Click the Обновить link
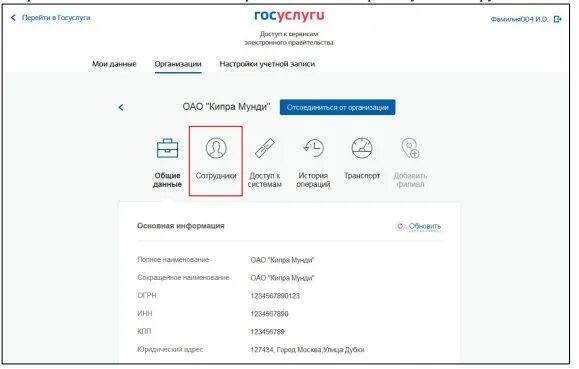Image resolution: width=579 pixels, height=369 pixels. click(x=425, y=226)
